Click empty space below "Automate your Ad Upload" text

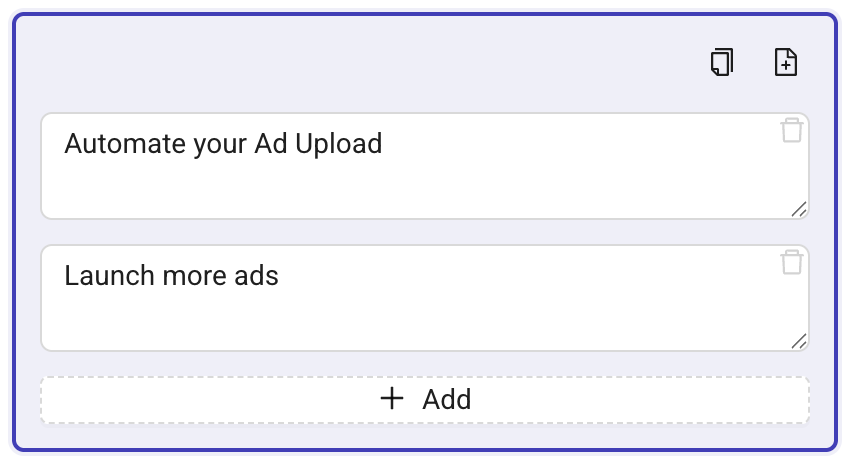click(x=300, y=190)
